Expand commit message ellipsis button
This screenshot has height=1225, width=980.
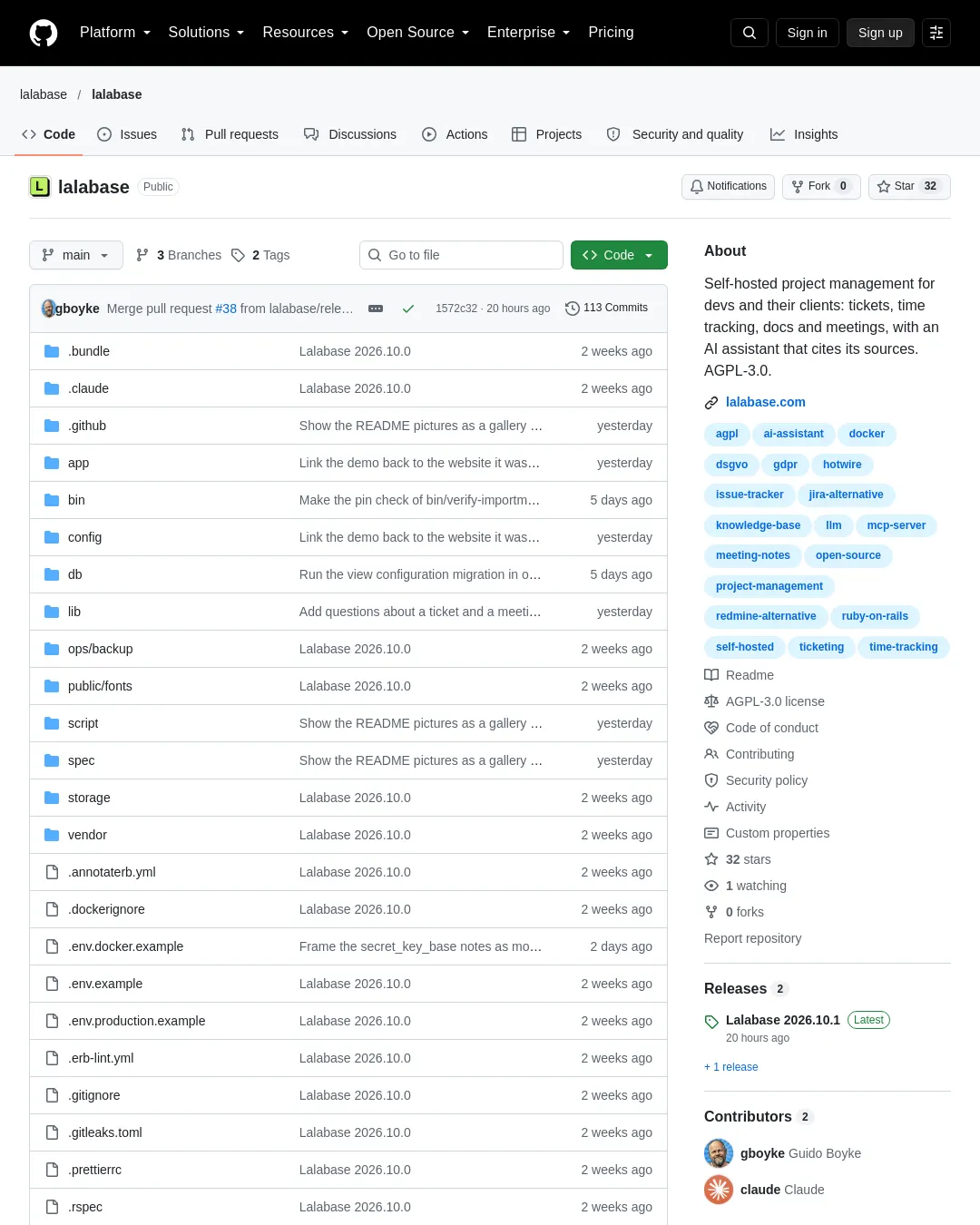click(376, 309)
